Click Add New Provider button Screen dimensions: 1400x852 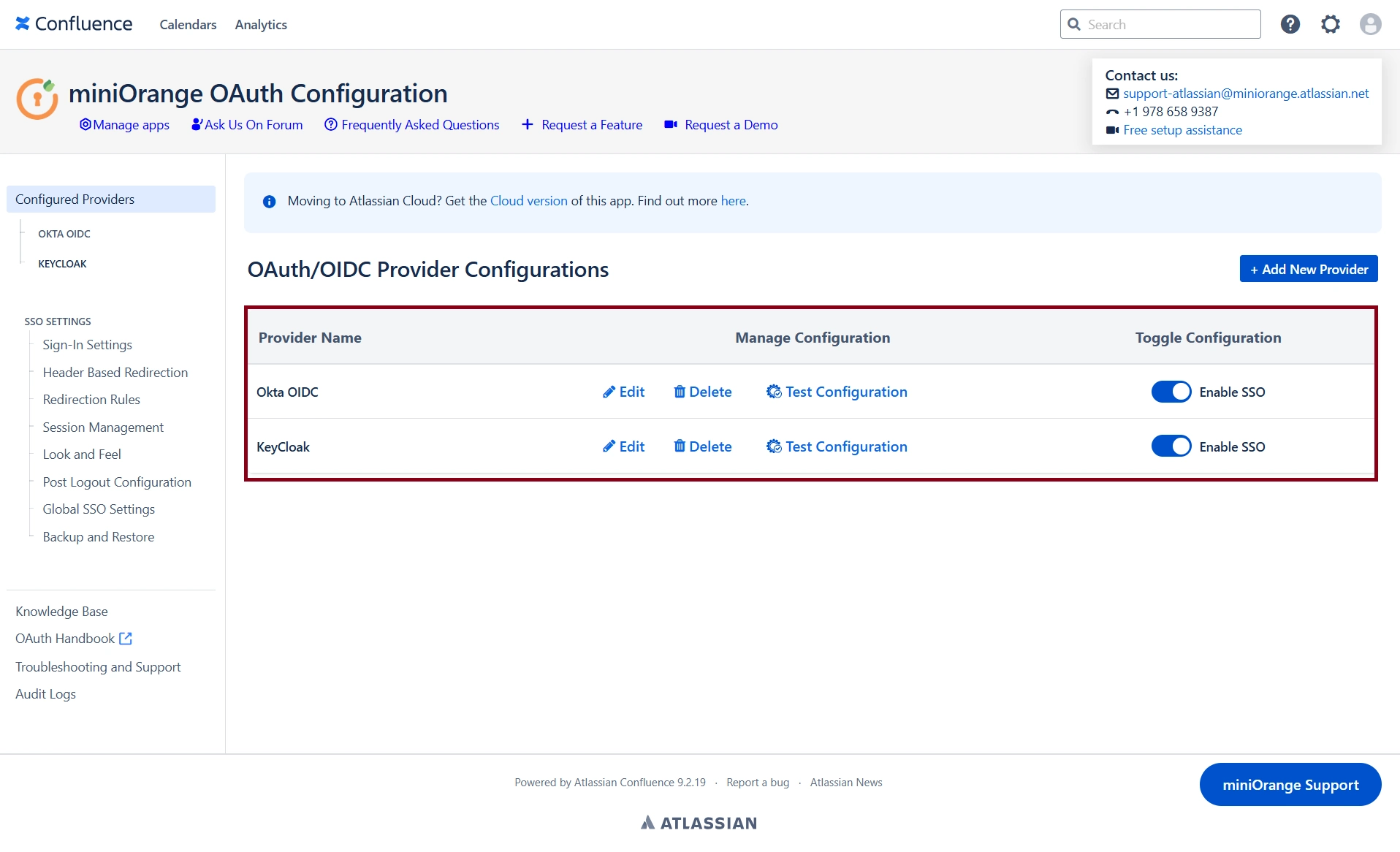[1309, 269]
